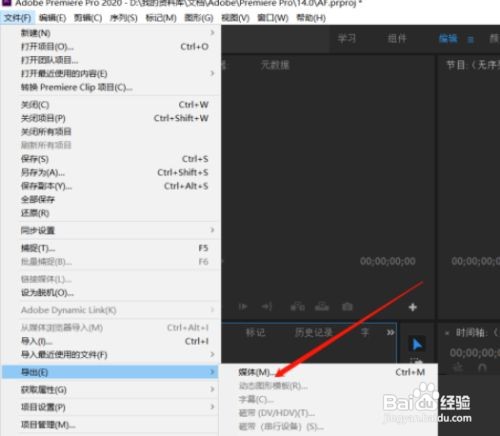Switch to the 编辑 workspace tab
This screenshot has width=500, height=436.
(x=448, y=39)
